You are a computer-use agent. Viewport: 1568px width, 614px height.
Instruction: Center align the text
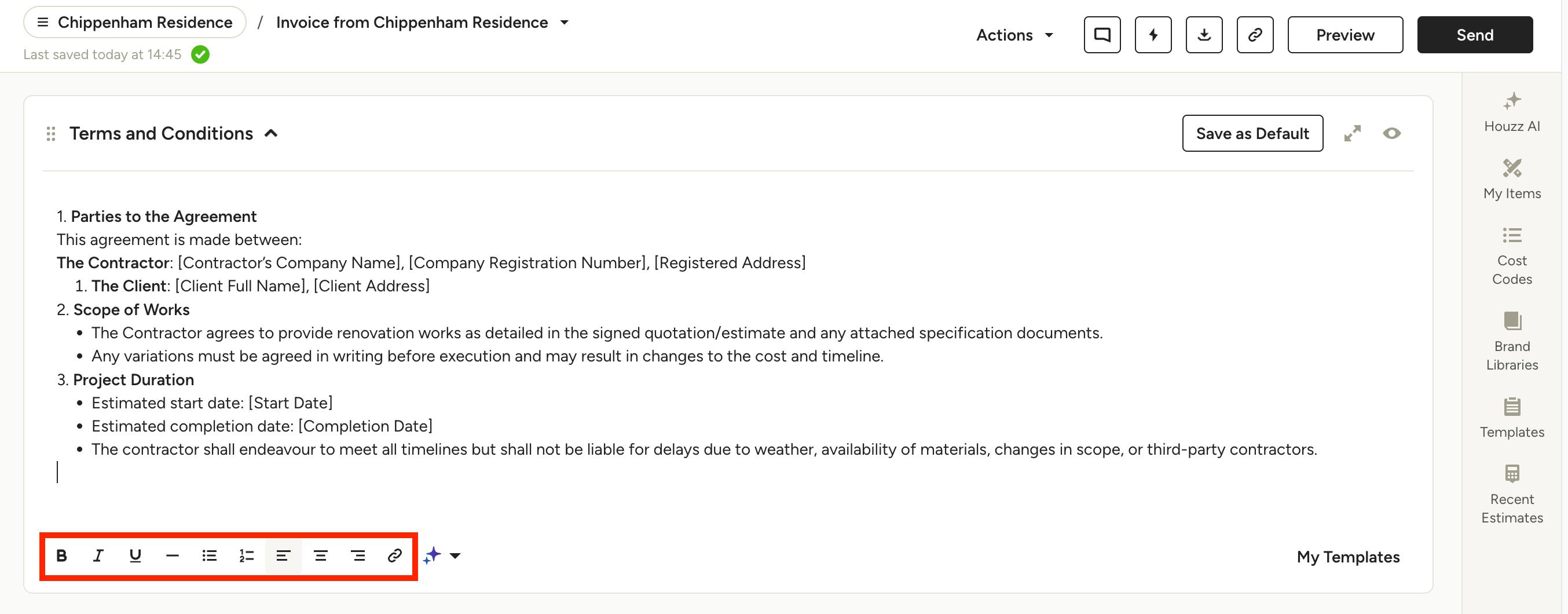coord(321,555)
